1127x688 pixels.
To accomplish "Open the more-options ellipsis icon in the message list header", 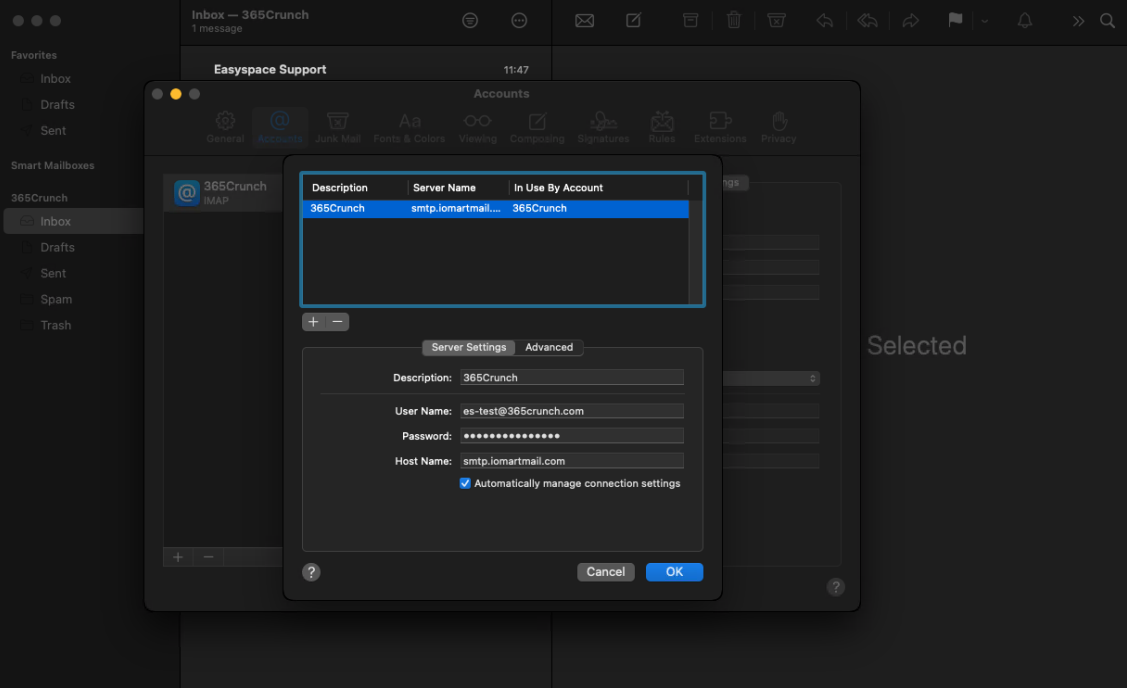I will point(519,20).
